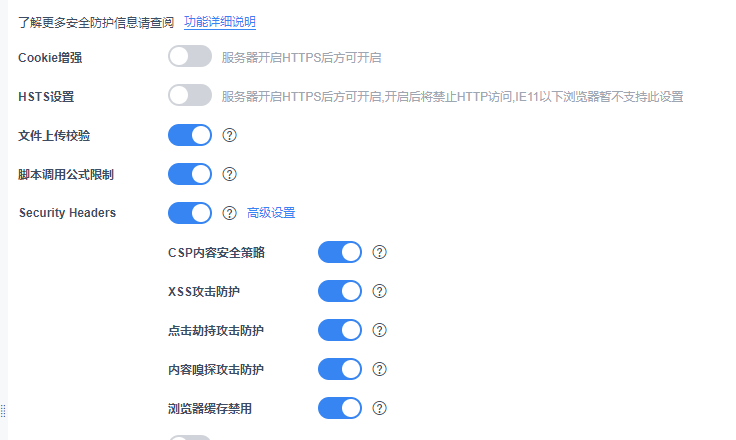Show help tooltip for Security Headers
This screenshot has height=440, width=736.
[x=229, y=213]
